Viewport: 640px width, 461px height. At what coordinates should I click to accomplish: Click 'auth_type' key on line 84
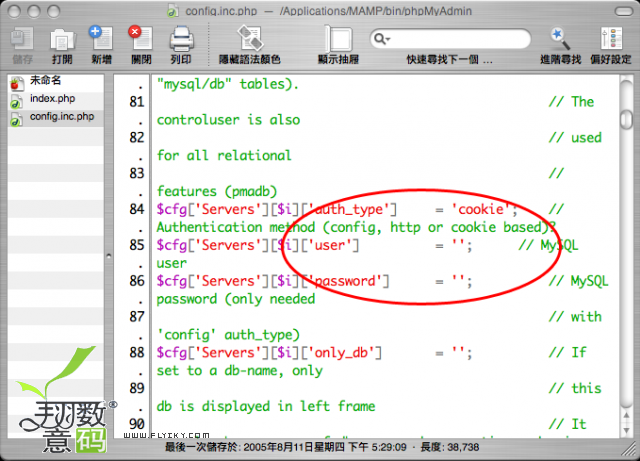(348, 209)
